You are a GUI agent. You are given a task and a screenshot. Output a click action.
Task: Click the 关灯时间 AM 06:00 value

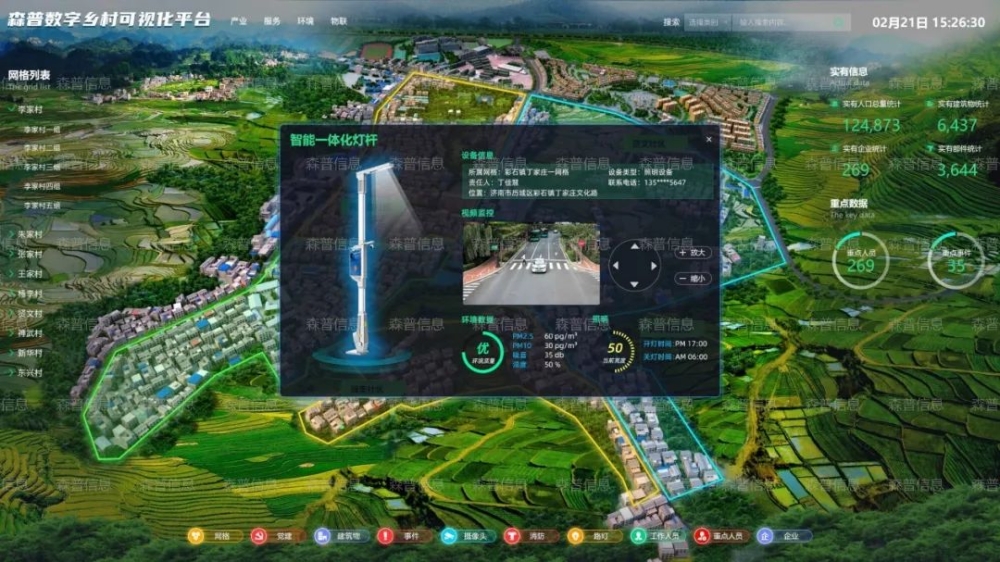[x=691, y=357]
